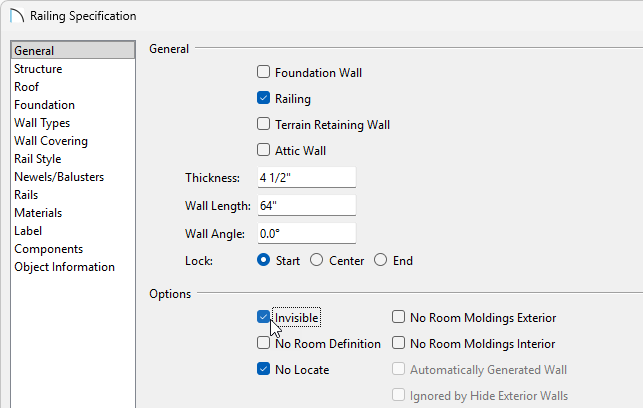Enable the Foundation Wall checkbox
This screenshot has height=408, width=643.
pyautogui.click(x=264, y=73)
